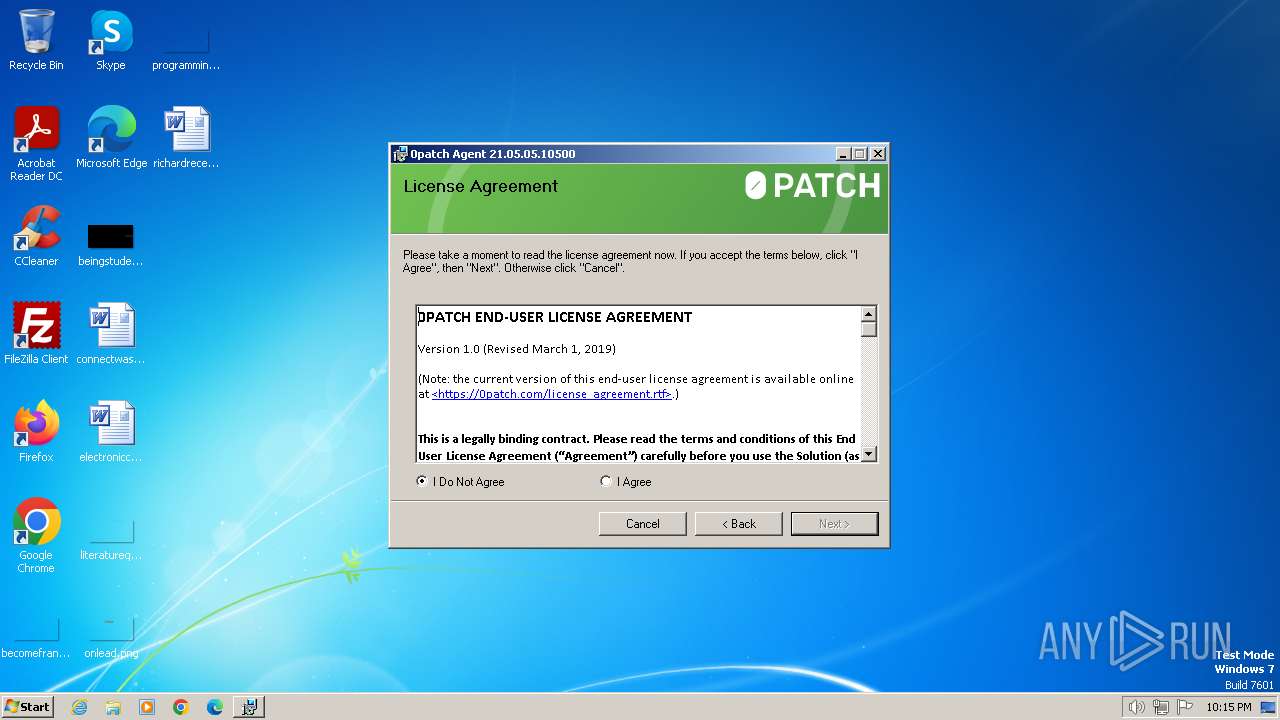Minimize the 0patch Agent installer window
Image resolution: width=1280 pixels, height=720 pixels.
point(843,154)
